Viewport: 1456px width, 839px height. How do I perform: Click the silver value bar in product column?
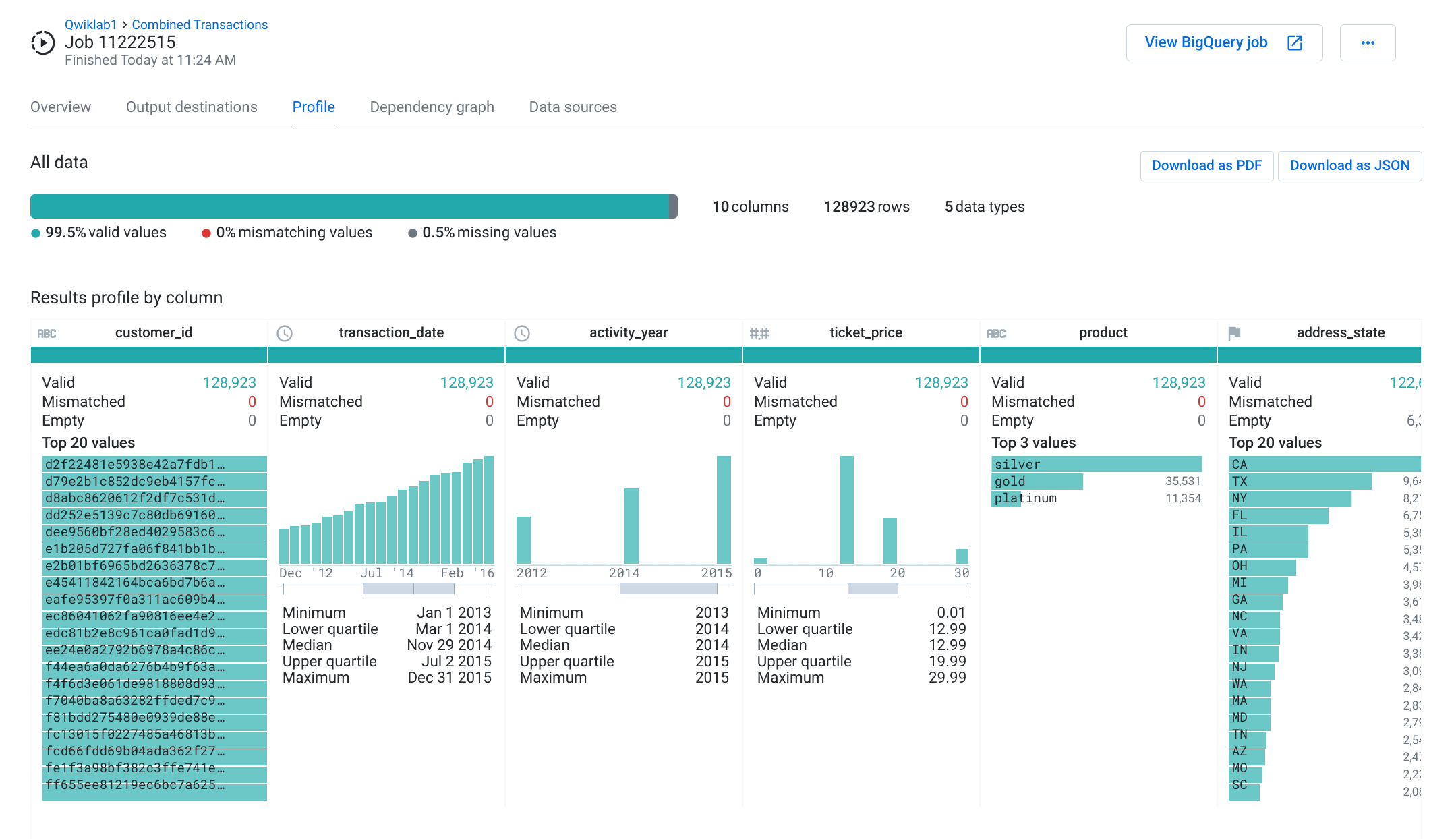pos(1097,464)
